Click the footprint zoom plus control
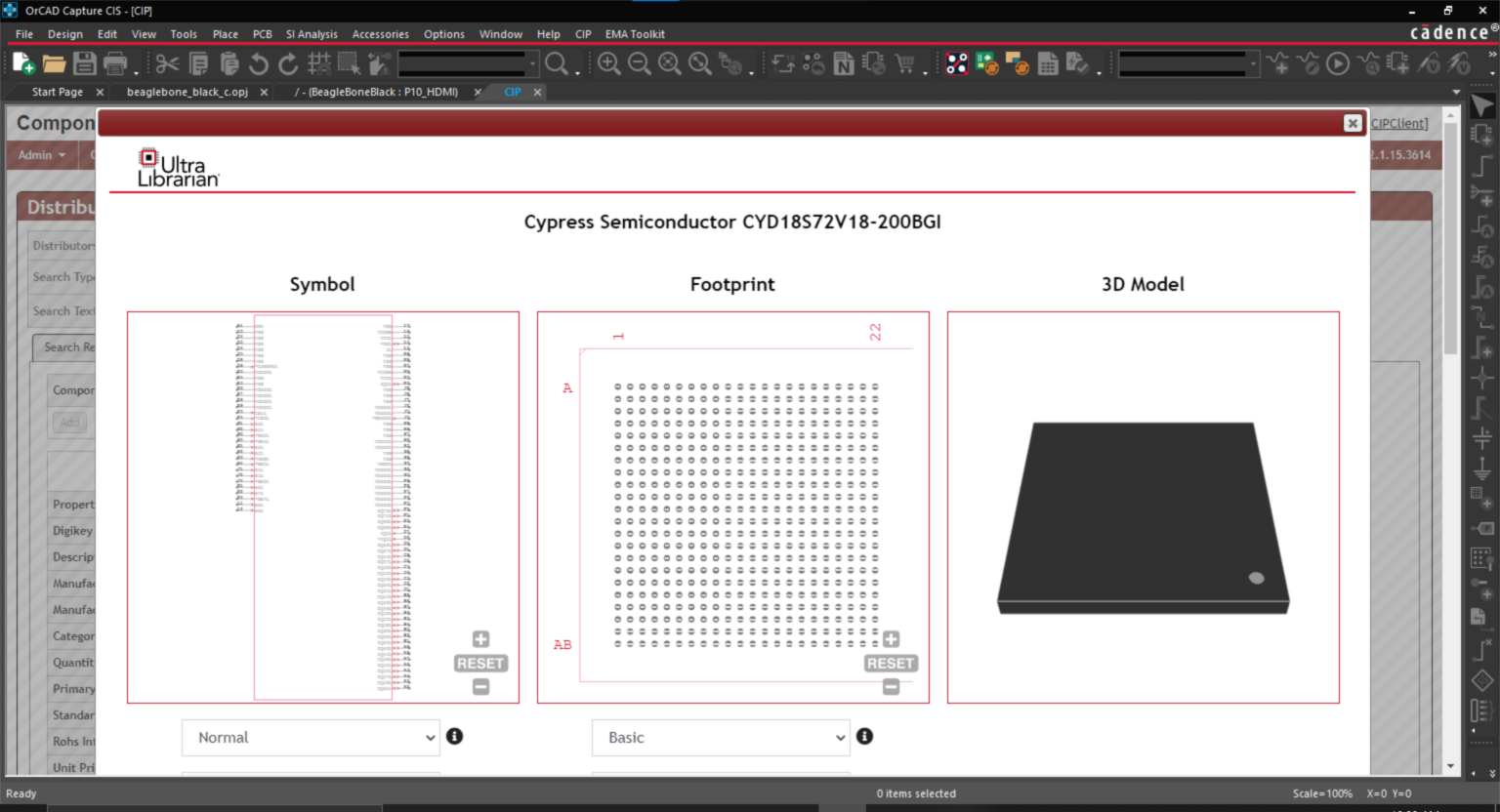The width and height of the screenshot is (1500, 812). tap(890, 639)
